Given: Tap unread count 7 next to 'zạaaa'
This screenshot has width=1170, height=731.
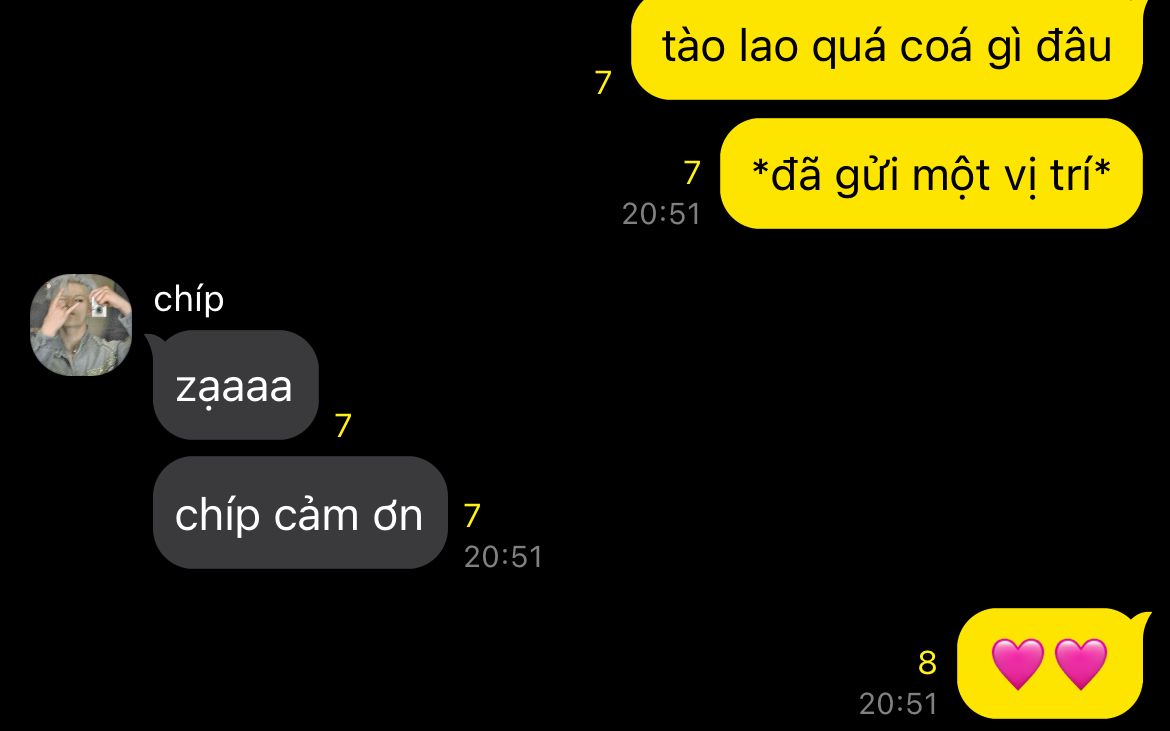Looking at the screenshot, I should click(x=342, y=426).
